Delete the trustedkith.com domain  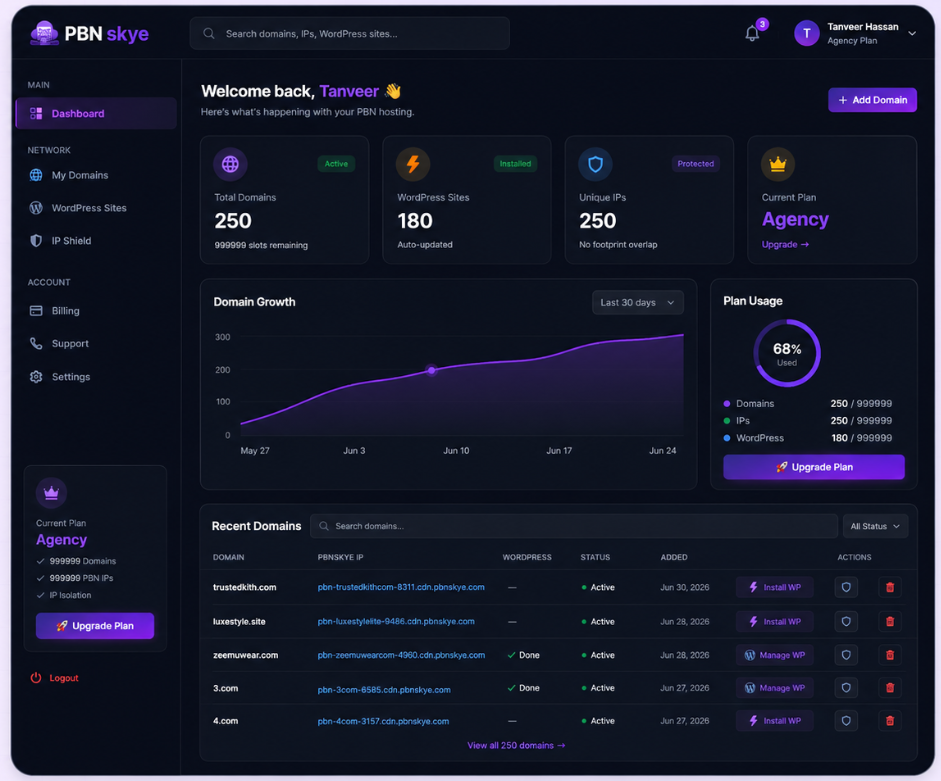click(890, 587)
